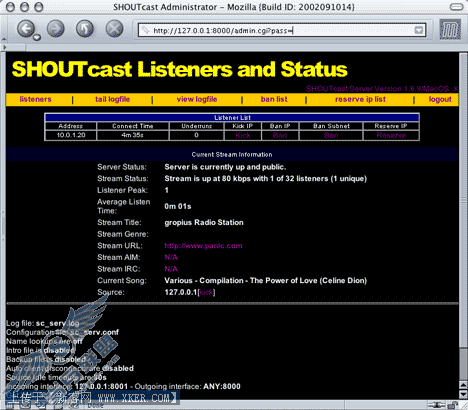Click the scrollbar down arrow
The width and height of the screenshot is (468, 410).
tap(463, 394)
